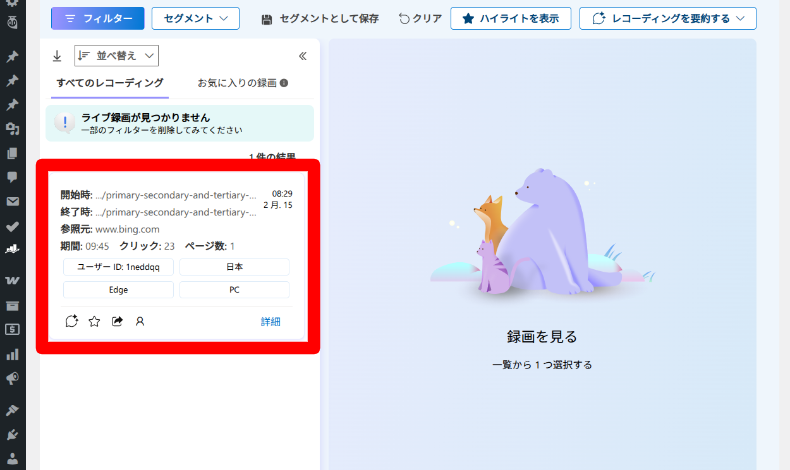The image size is (790, 470).
Task: Open Plugins plug icon in sidebar
Action: tap(12, 434)
